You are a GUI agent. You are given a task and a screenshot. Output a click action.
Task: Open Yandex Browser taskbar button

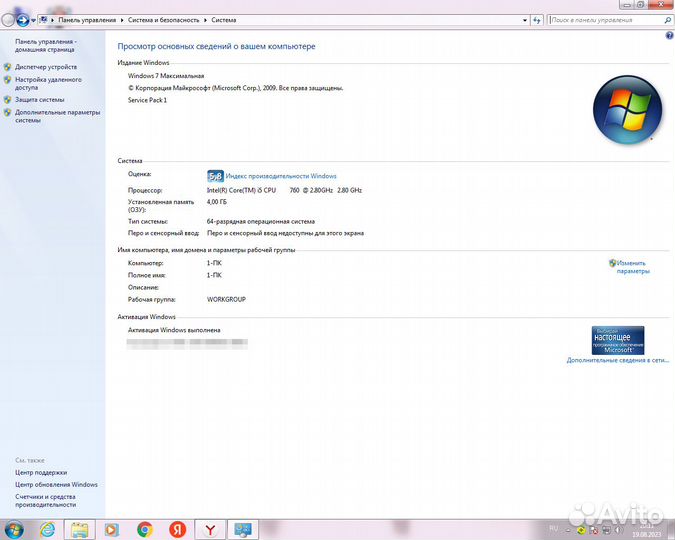click(210, 530)
